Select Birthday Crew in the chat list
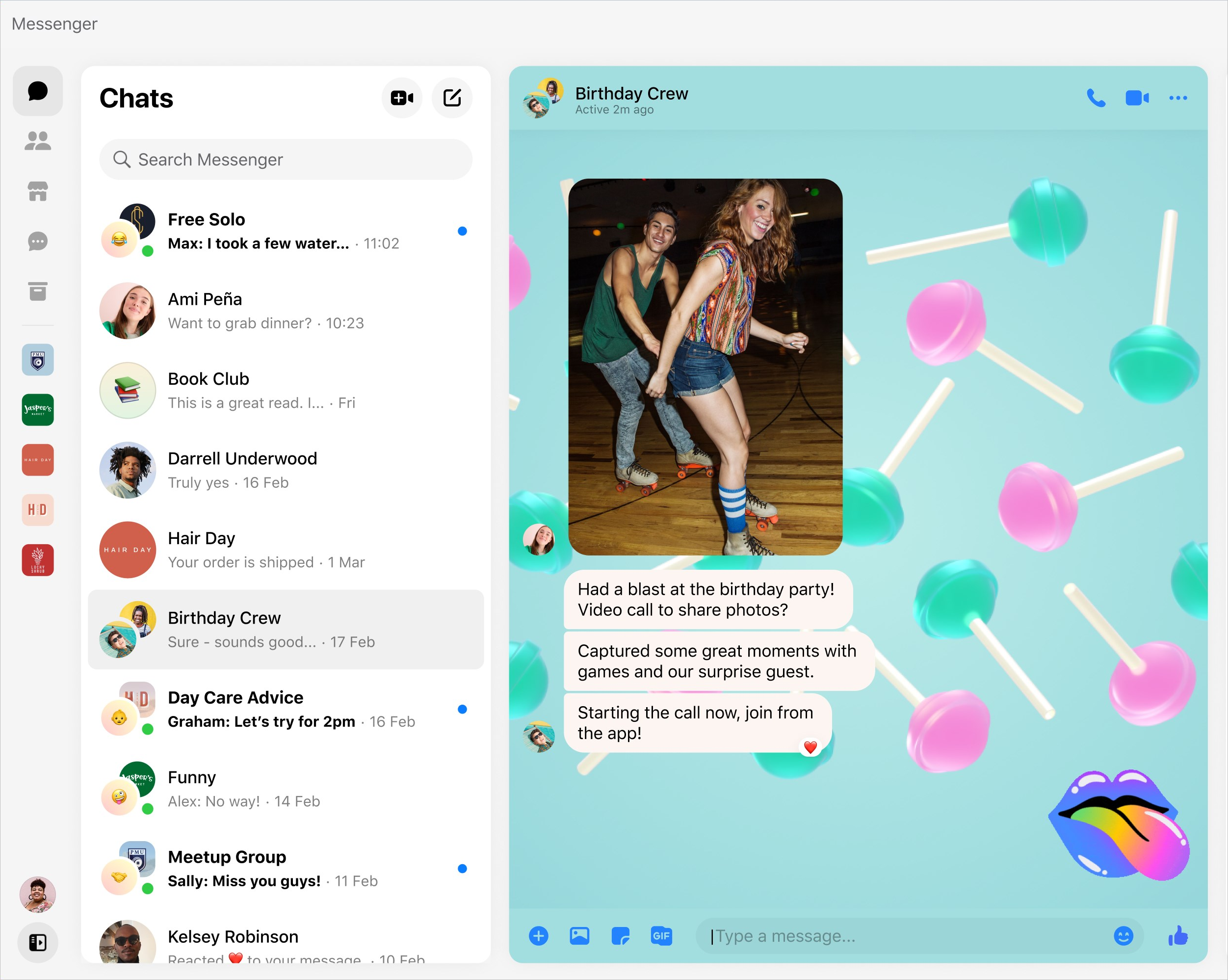This screenshot has height=980, width=1228. pyautogui.click(x=286, y=630)
